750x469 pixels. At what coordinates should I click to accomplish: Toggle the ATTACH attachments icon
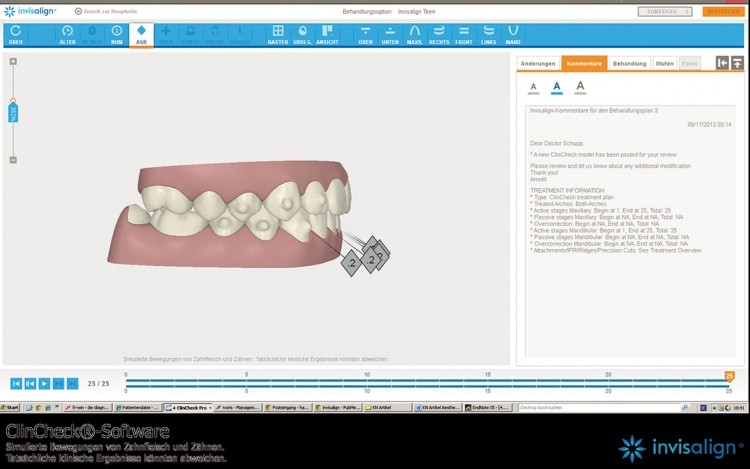coord(92,32)
